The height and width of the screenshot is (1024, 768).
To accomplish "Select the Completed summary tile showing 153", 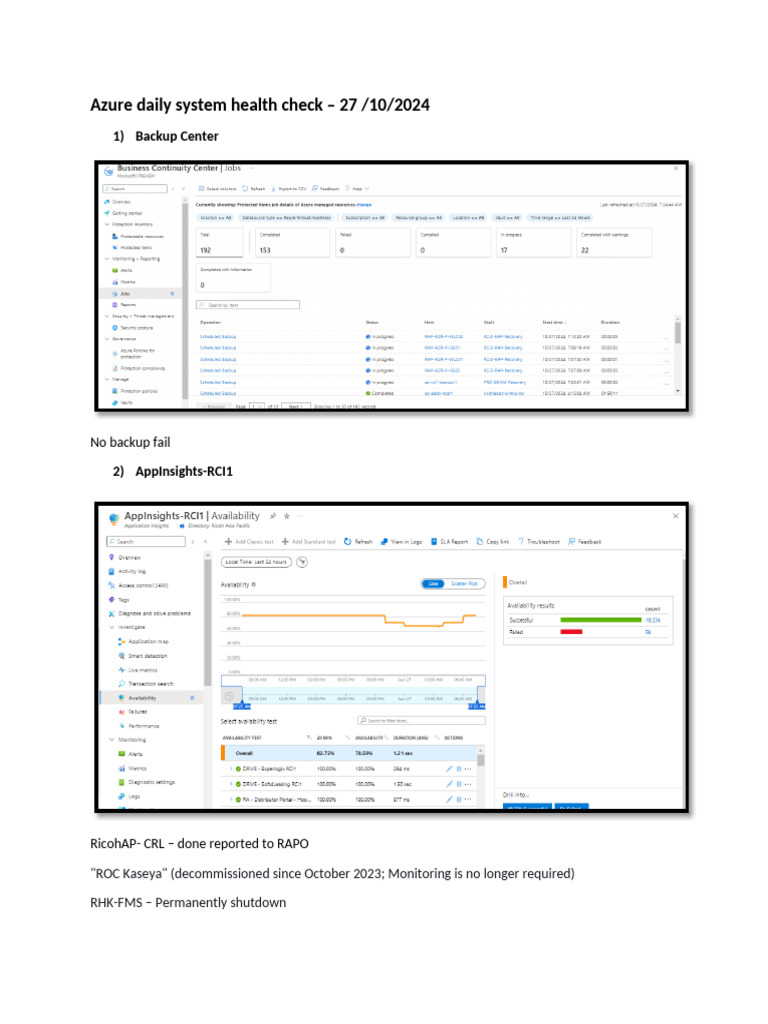I will [x=292, y=242].
